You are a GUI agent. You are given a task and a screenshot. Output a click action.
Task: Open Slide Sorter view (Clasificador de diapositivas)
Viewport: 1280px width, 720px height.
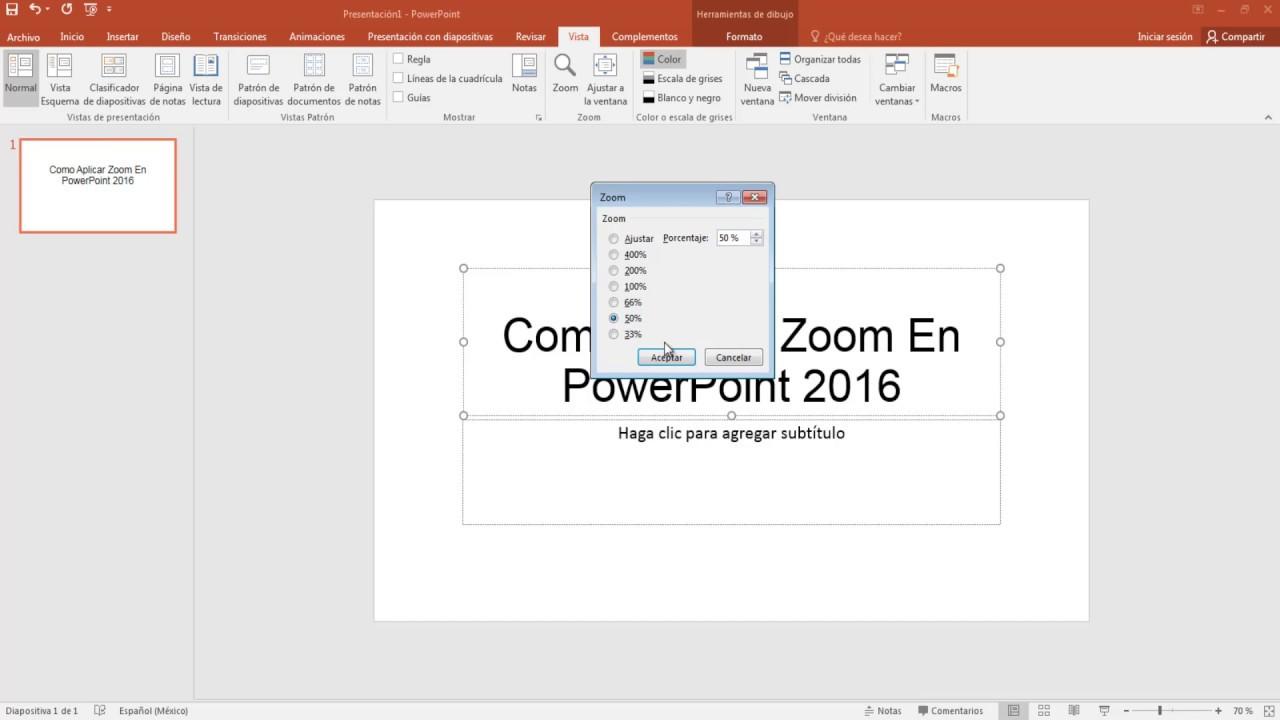coord(114,79)
